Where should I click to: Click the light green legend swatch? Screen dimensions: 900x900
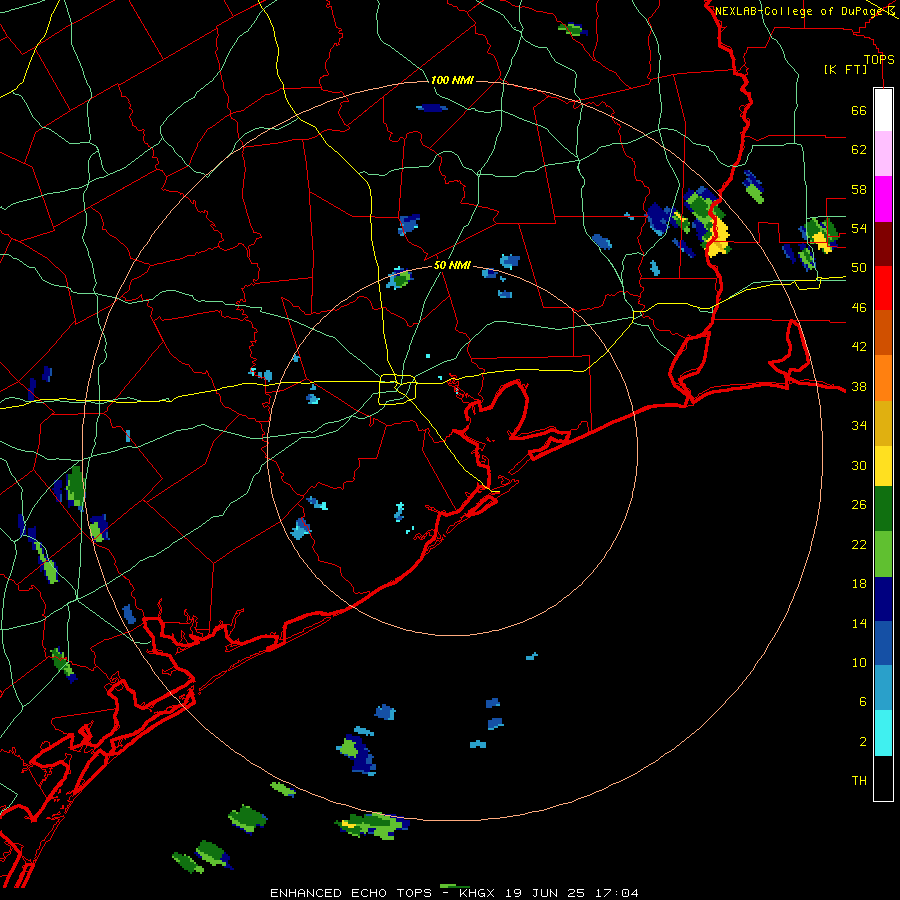(x=883, y=554)
